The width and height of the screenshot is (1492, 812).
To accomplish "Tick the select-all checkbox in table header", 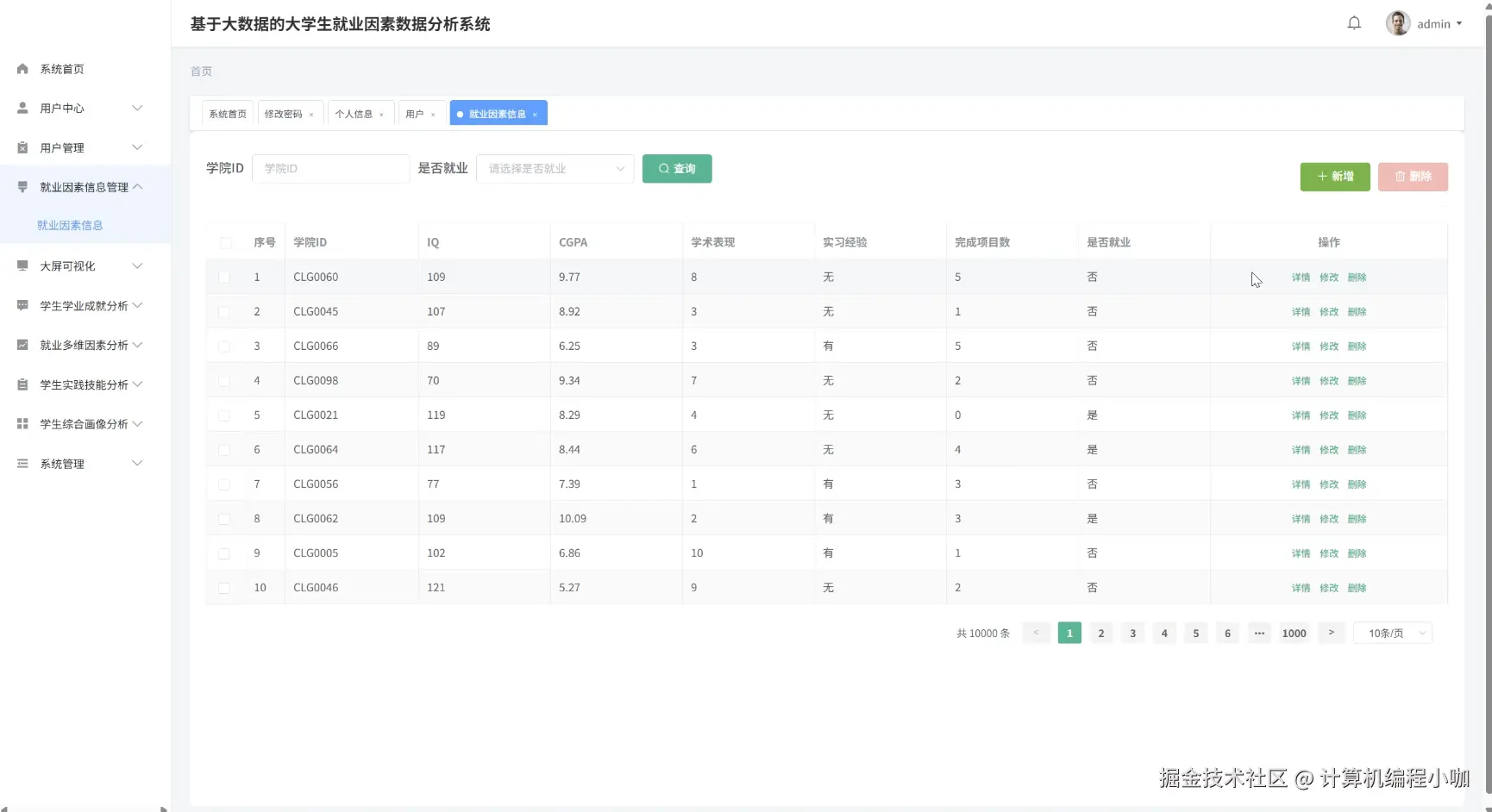I will (226, 243).
